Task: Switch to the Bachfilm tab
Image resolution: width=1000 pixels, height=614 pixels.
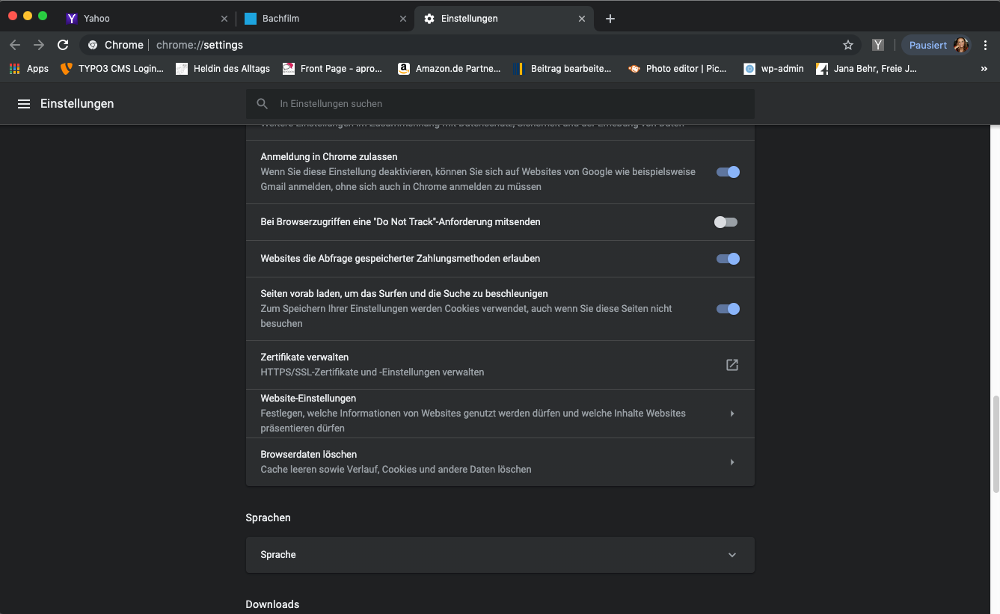Action: pos(325,18)
